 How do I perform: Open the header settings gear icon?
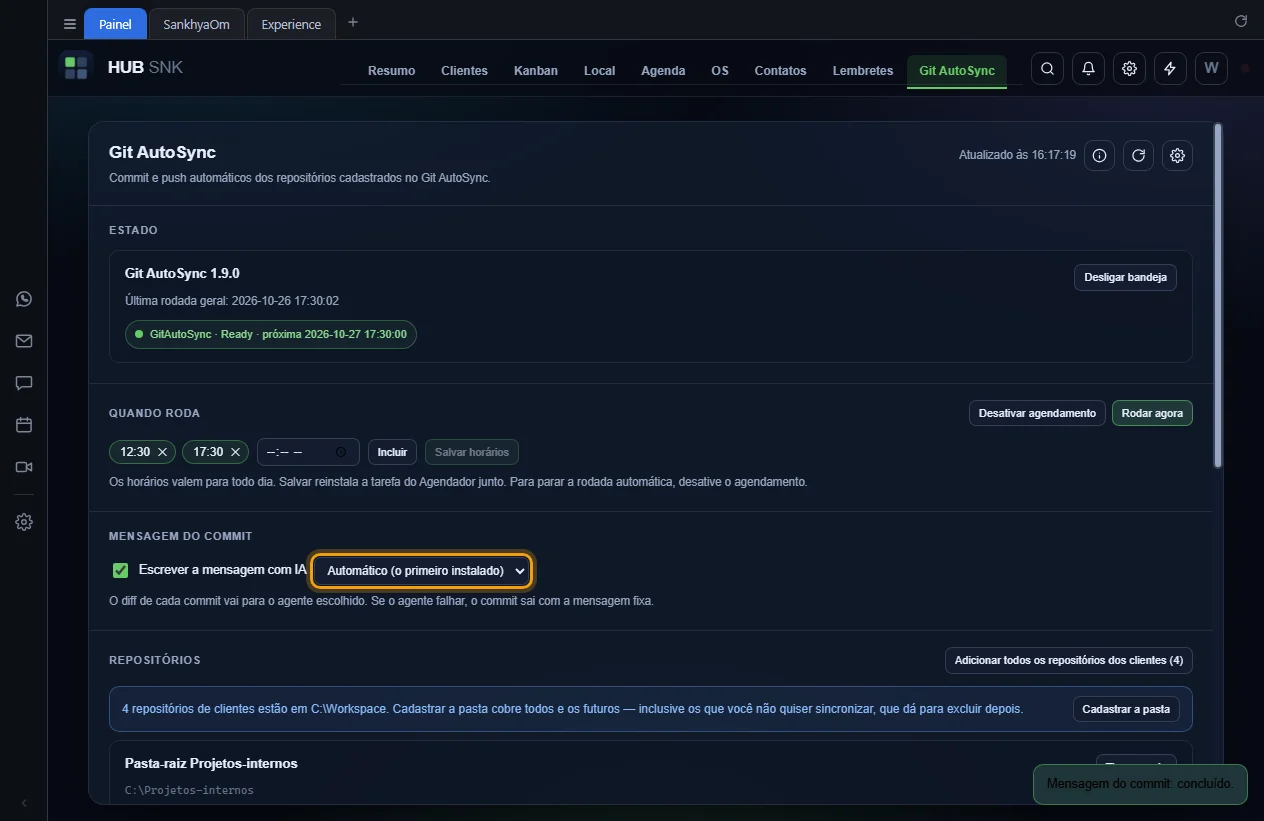[1129, 68]
